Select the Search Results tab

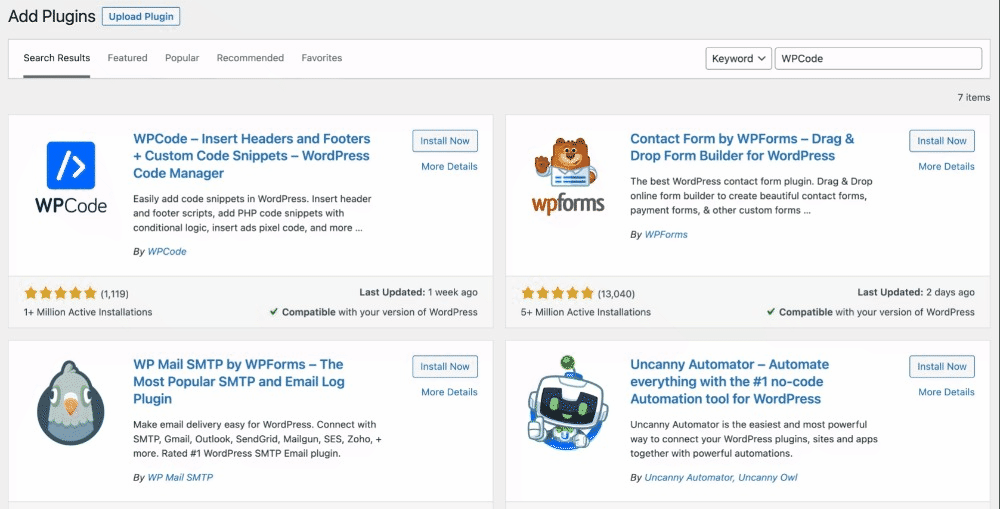coord(57,58)
